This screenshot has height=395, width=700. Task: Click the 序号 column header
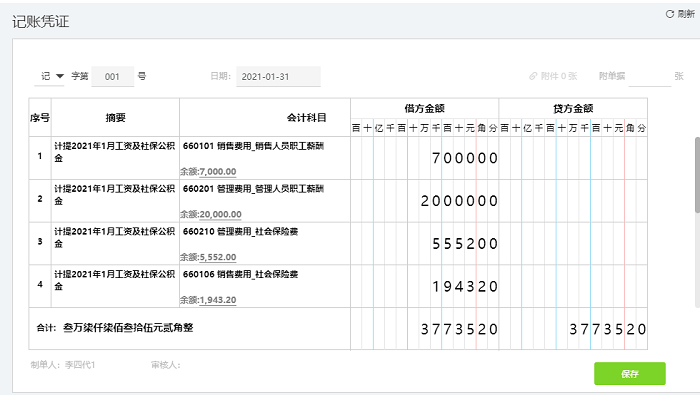(40, 118)
